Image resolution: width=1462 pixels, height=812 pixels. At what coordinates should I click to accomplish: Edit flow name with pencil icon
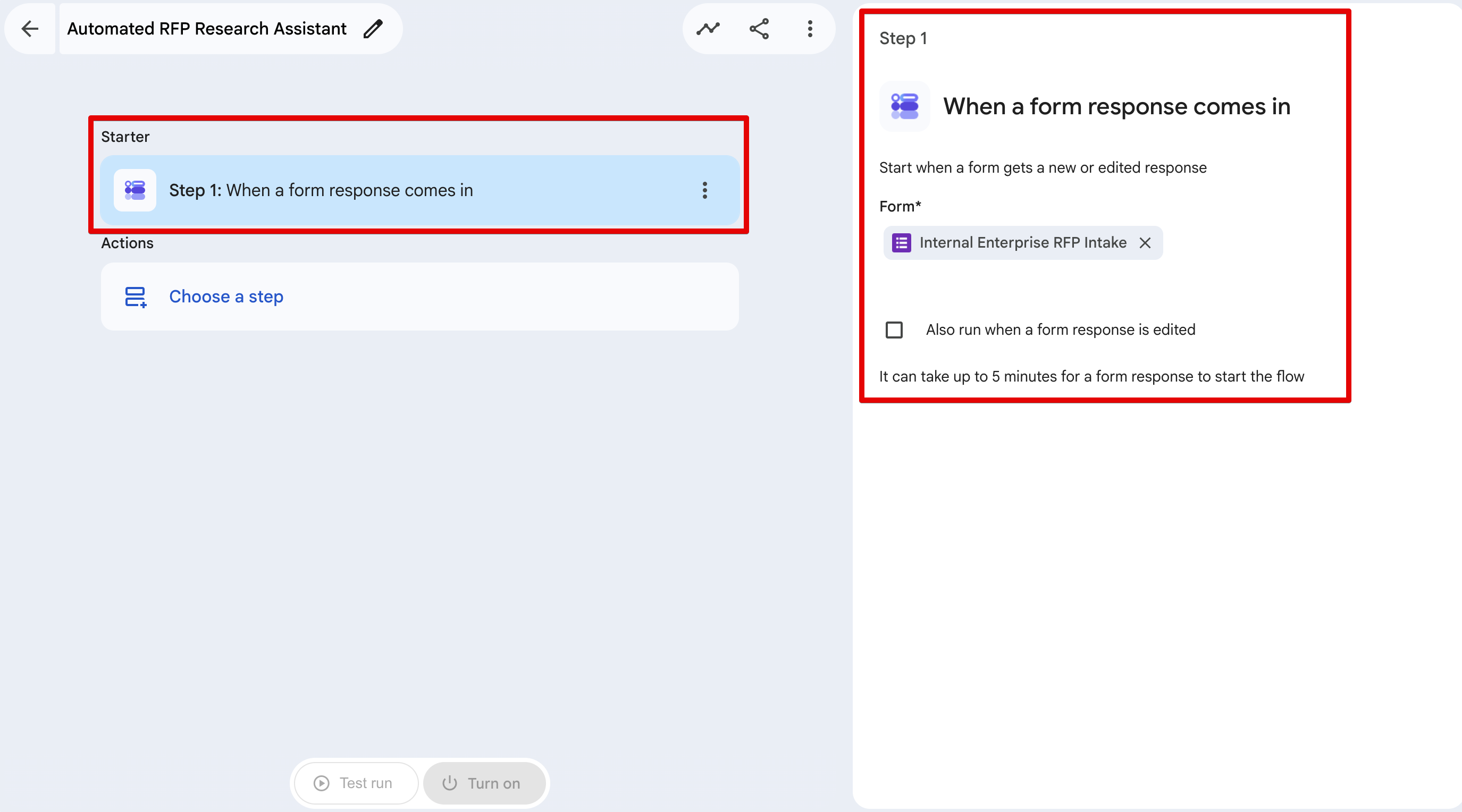click(x=373, y=28)
